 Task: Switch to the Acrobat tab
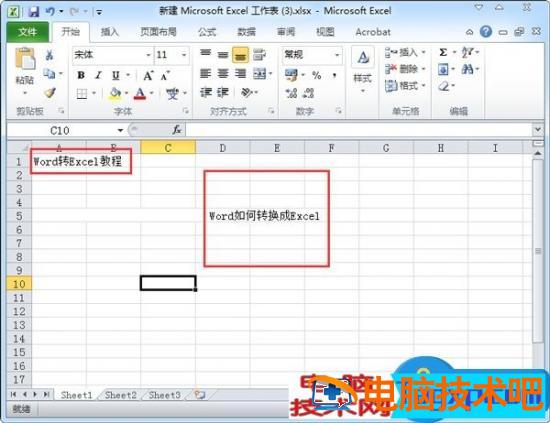click(x=373, y=32)
